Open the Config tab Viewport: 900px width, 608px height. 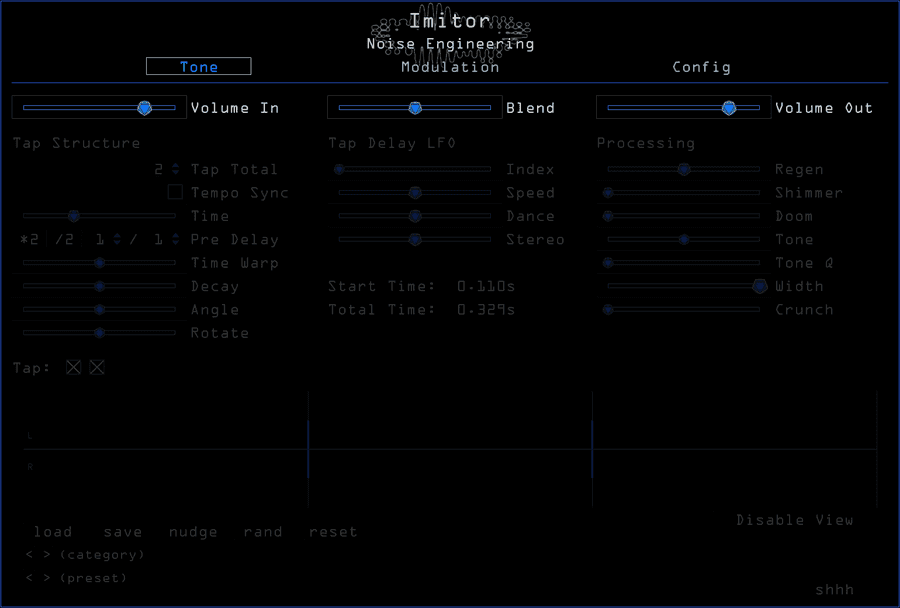[701, 67]
